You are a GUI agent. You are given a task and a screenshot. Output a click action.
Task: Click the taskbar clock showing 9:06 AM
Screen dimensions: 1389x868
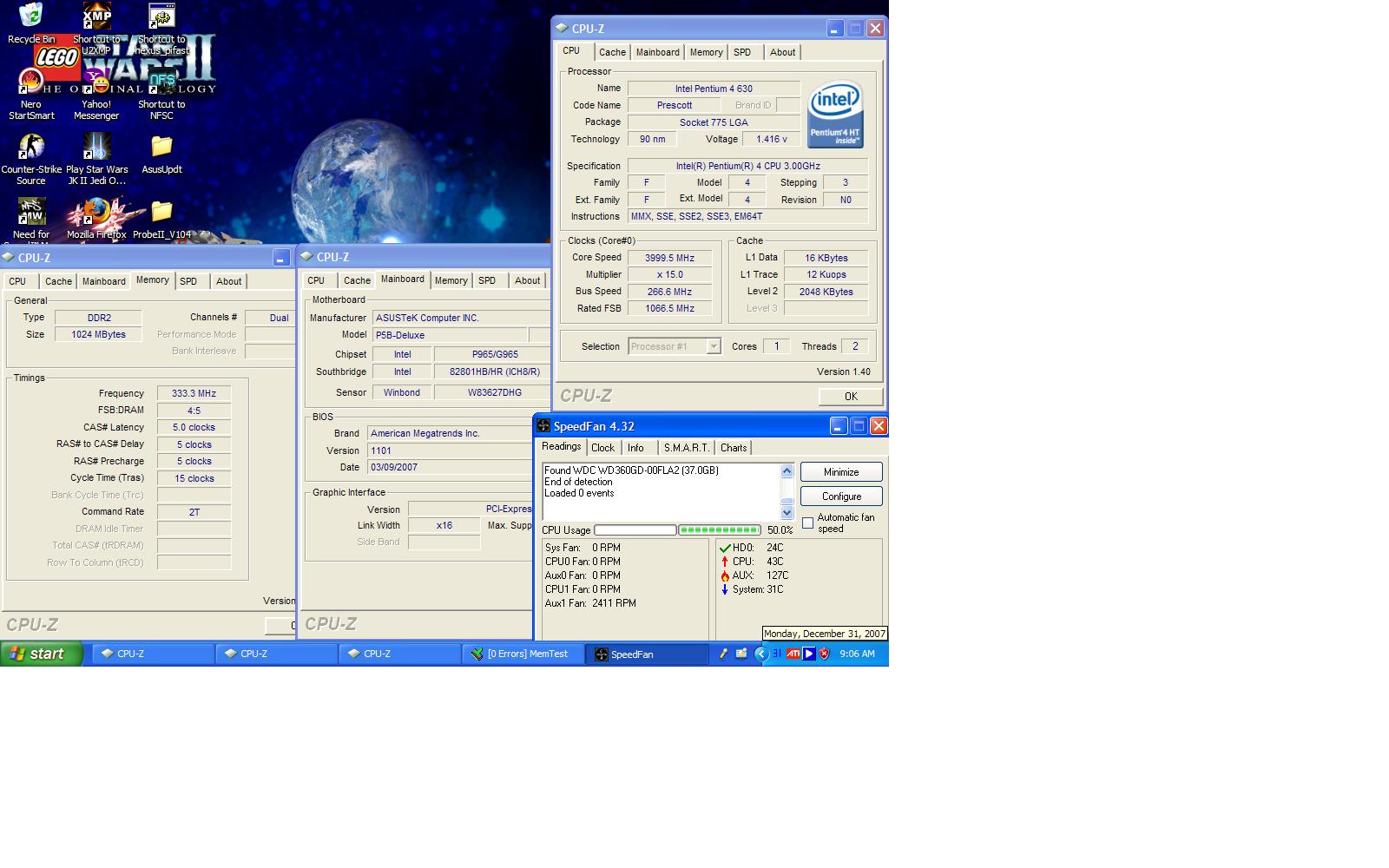pos(857,654)
